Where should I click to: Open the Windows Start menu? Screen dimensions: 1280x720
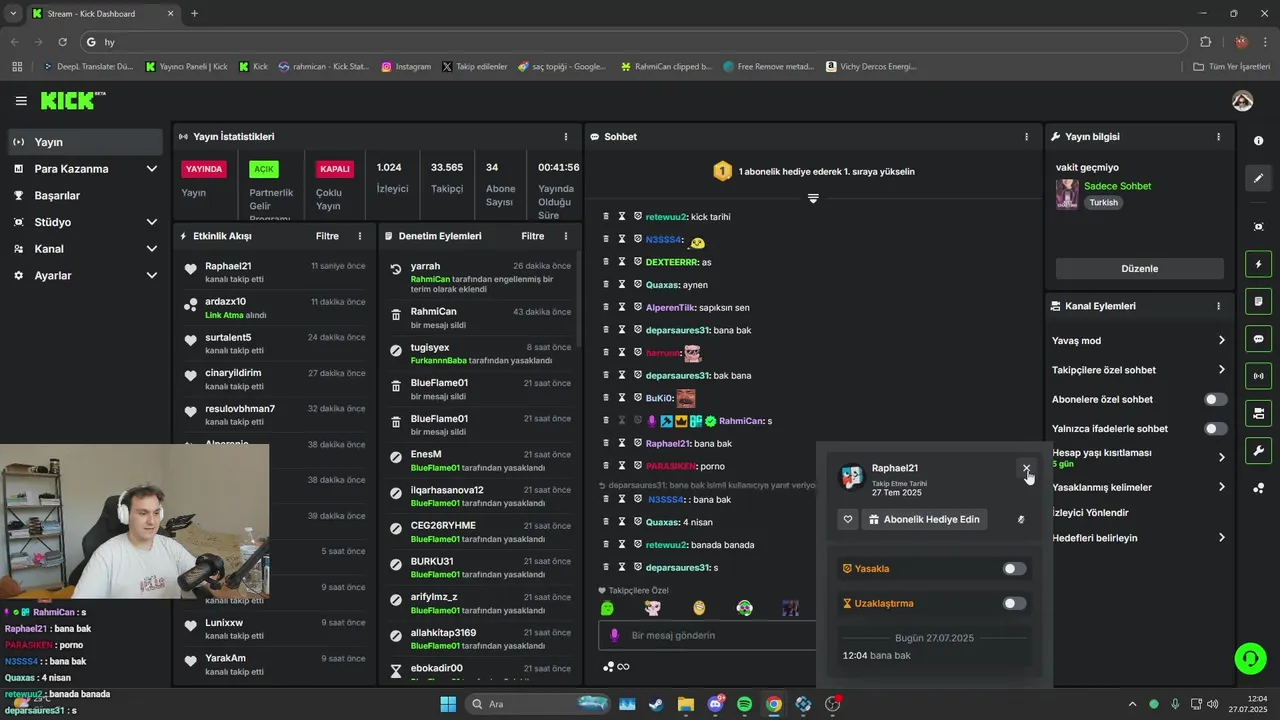click(448, 704)
